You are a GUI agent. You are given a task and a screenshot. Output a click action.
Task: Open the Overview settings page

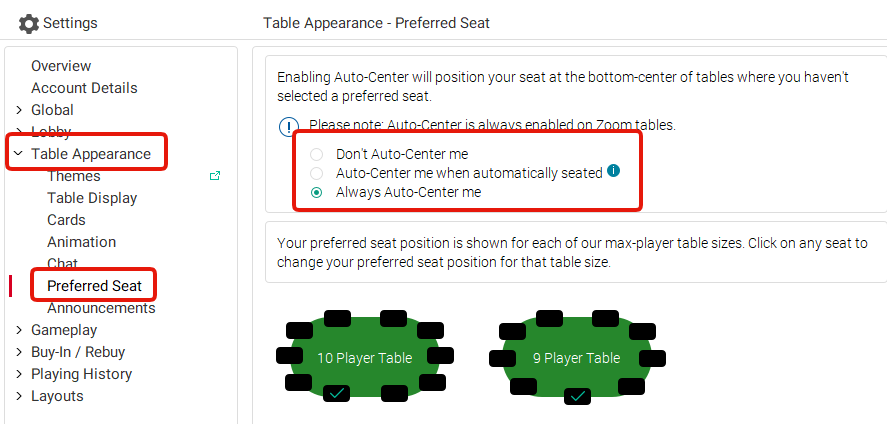61,66
